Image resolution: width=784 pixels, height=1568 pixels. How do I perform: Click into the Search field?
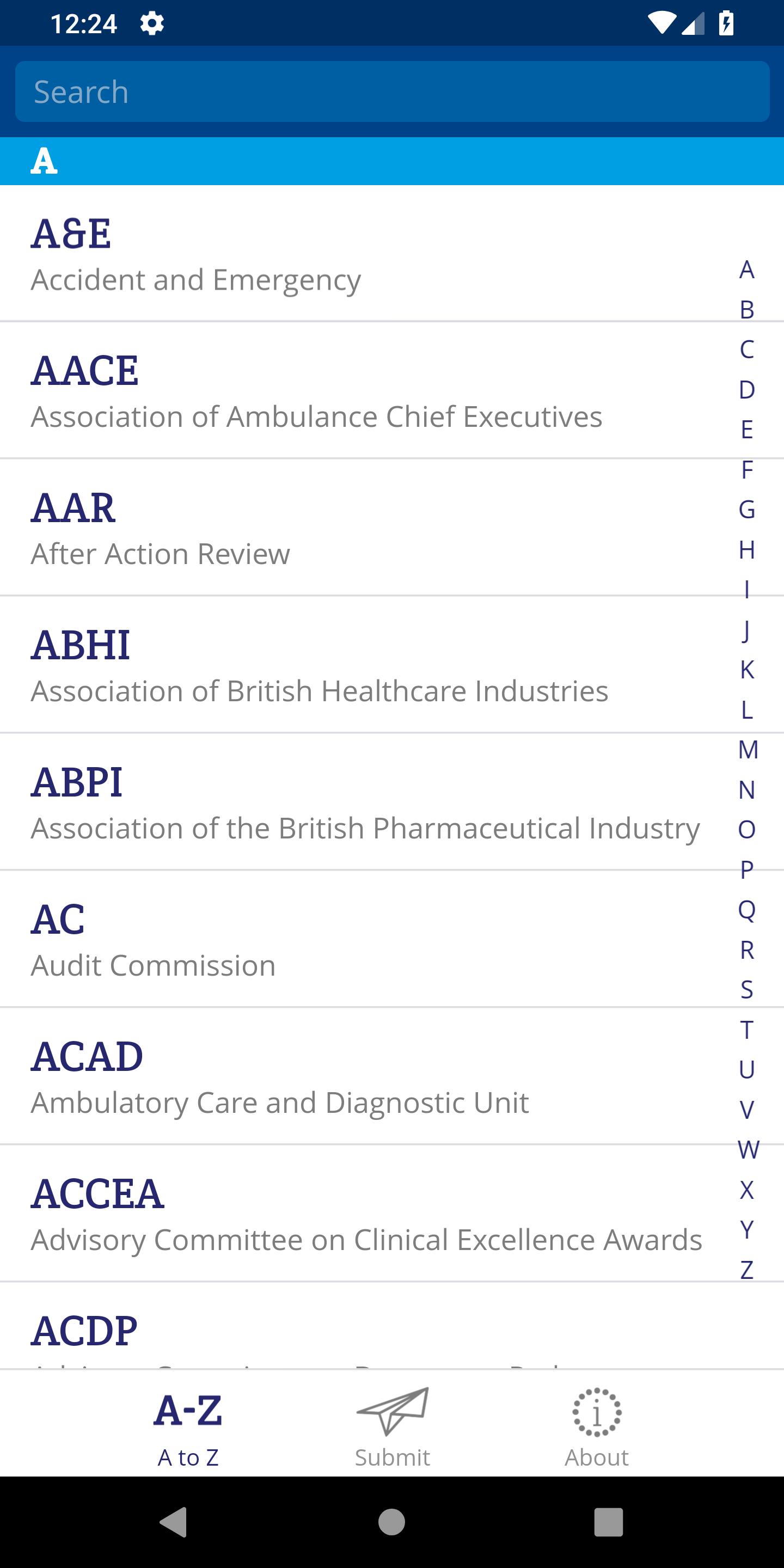click(392, 91)
